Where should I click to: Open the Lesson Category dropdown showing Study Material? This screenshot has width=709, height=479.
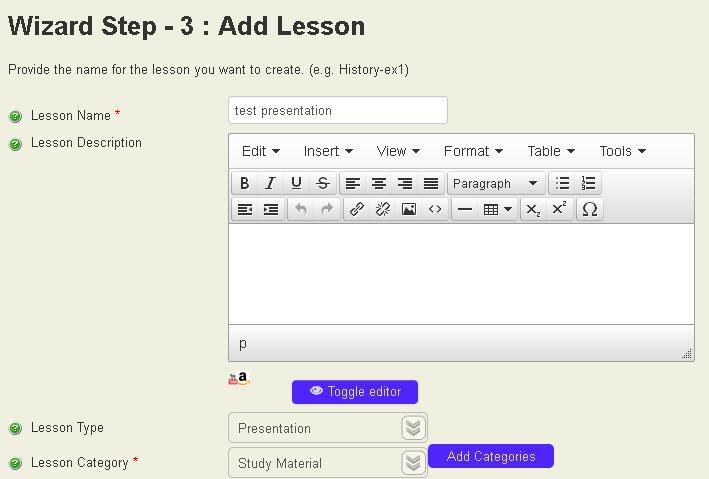click(x=328, y=463)
